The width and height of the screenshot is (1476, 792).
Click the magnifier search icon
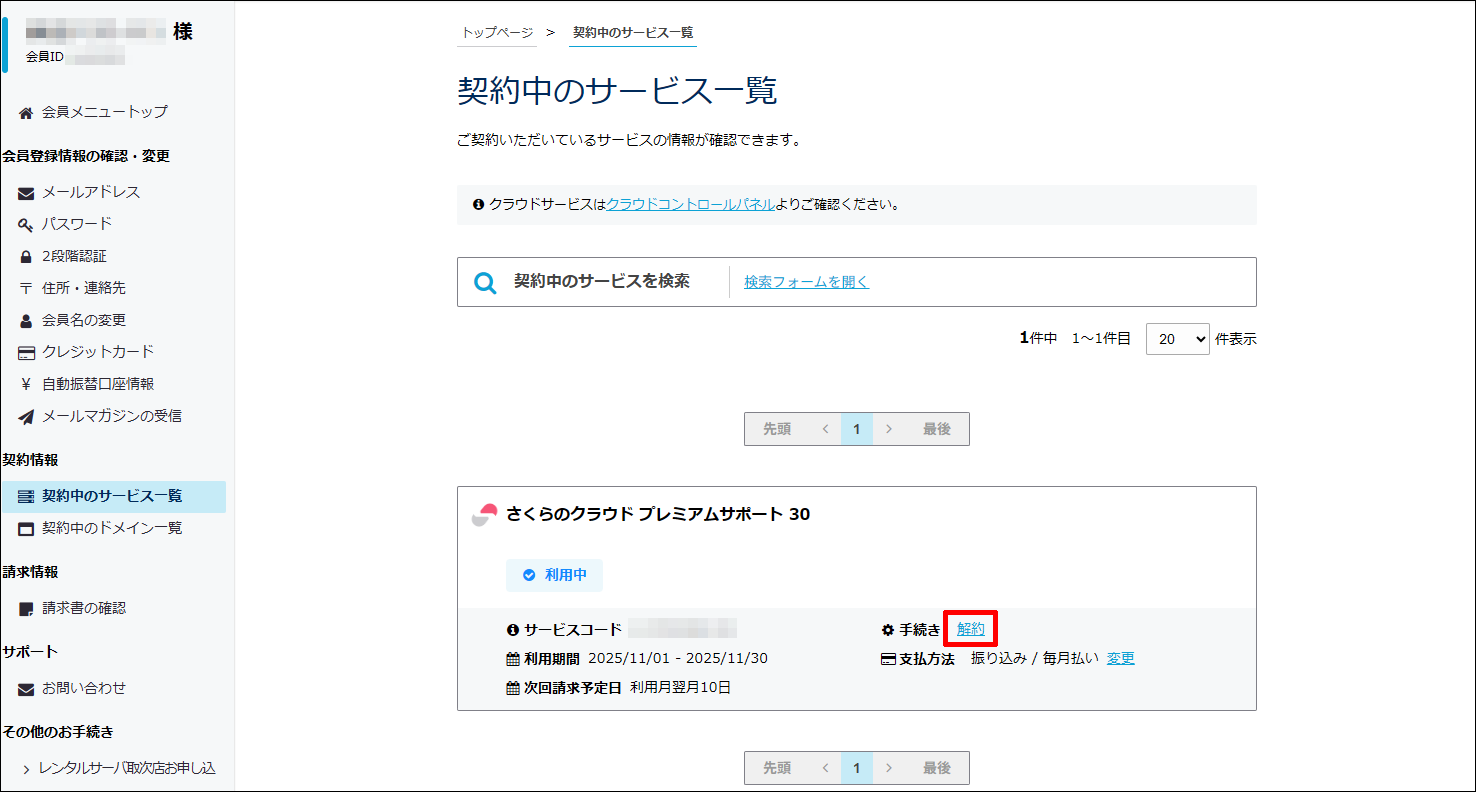[x=485, y=283]
